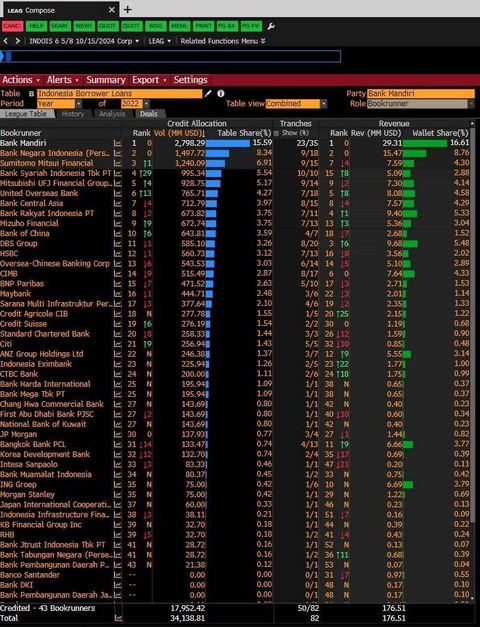Open chart icon for HSBC row
The height and width of the screenshot is (627, 480).
(x=118, y=254)
